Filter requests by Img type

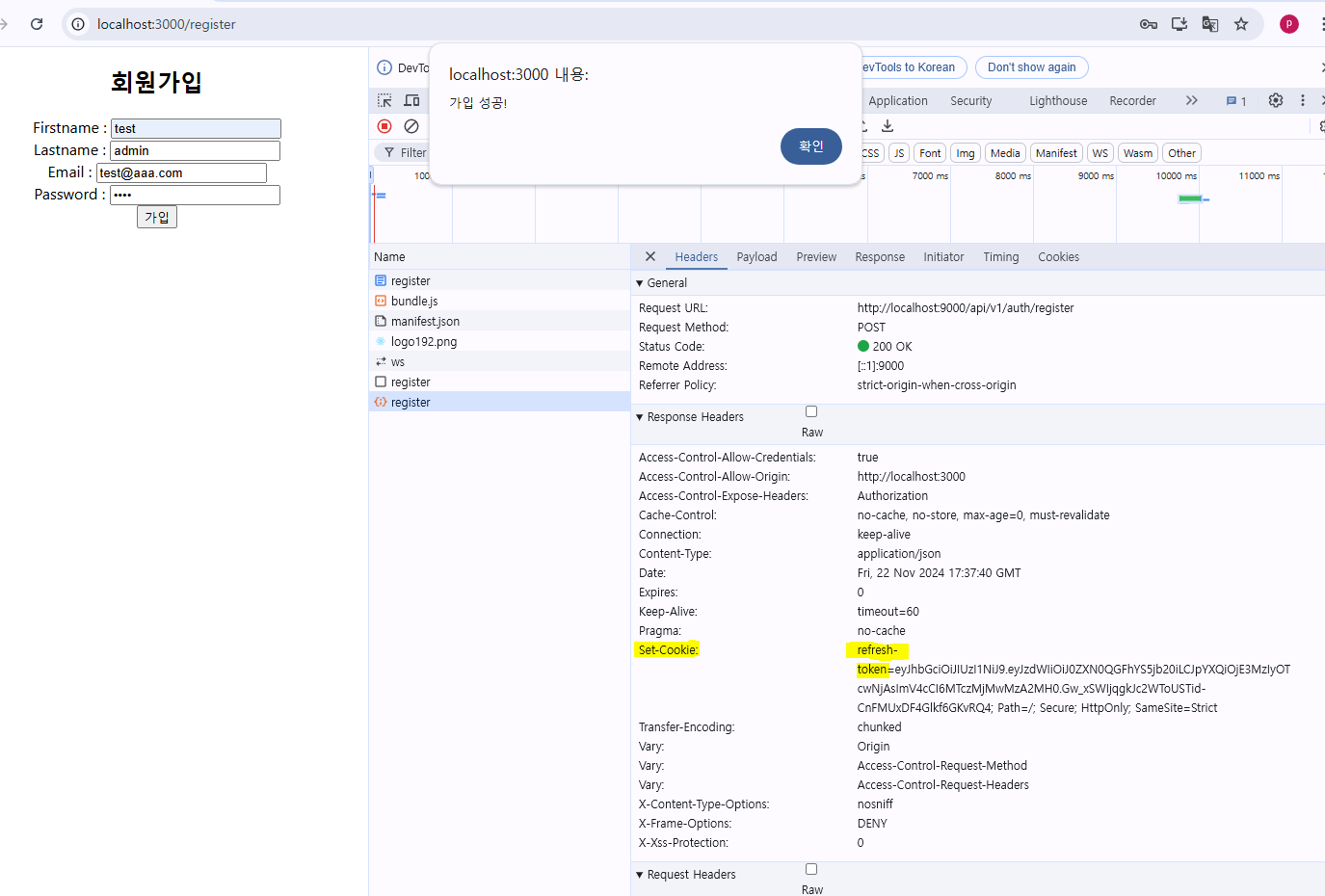point(966,153)
